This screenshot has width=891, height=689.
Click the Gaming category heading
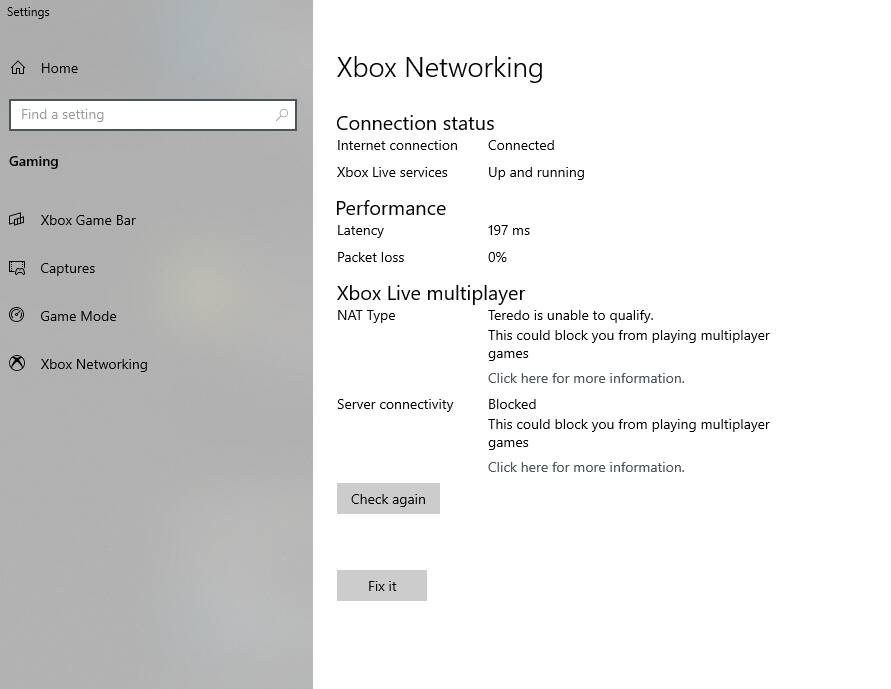[34, 162]
